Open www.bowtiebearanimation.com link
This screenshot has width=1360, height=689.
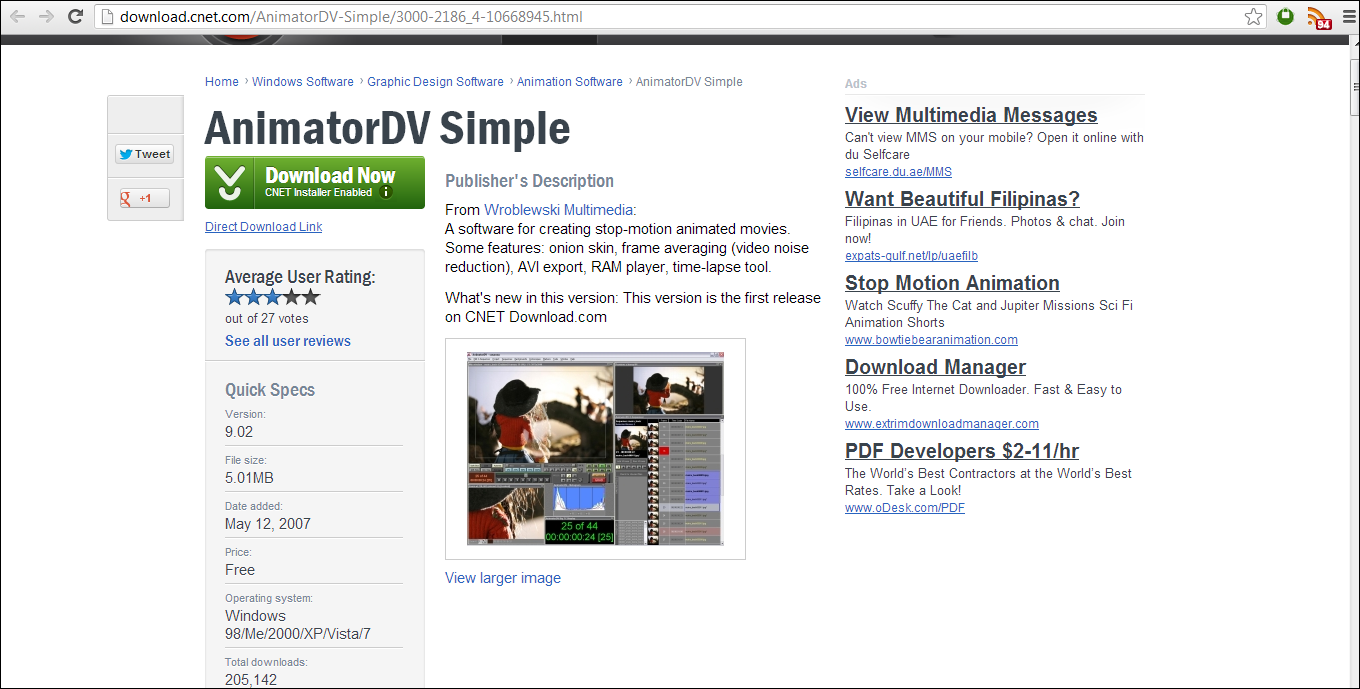pyautogui.click(x=931, y=340)
